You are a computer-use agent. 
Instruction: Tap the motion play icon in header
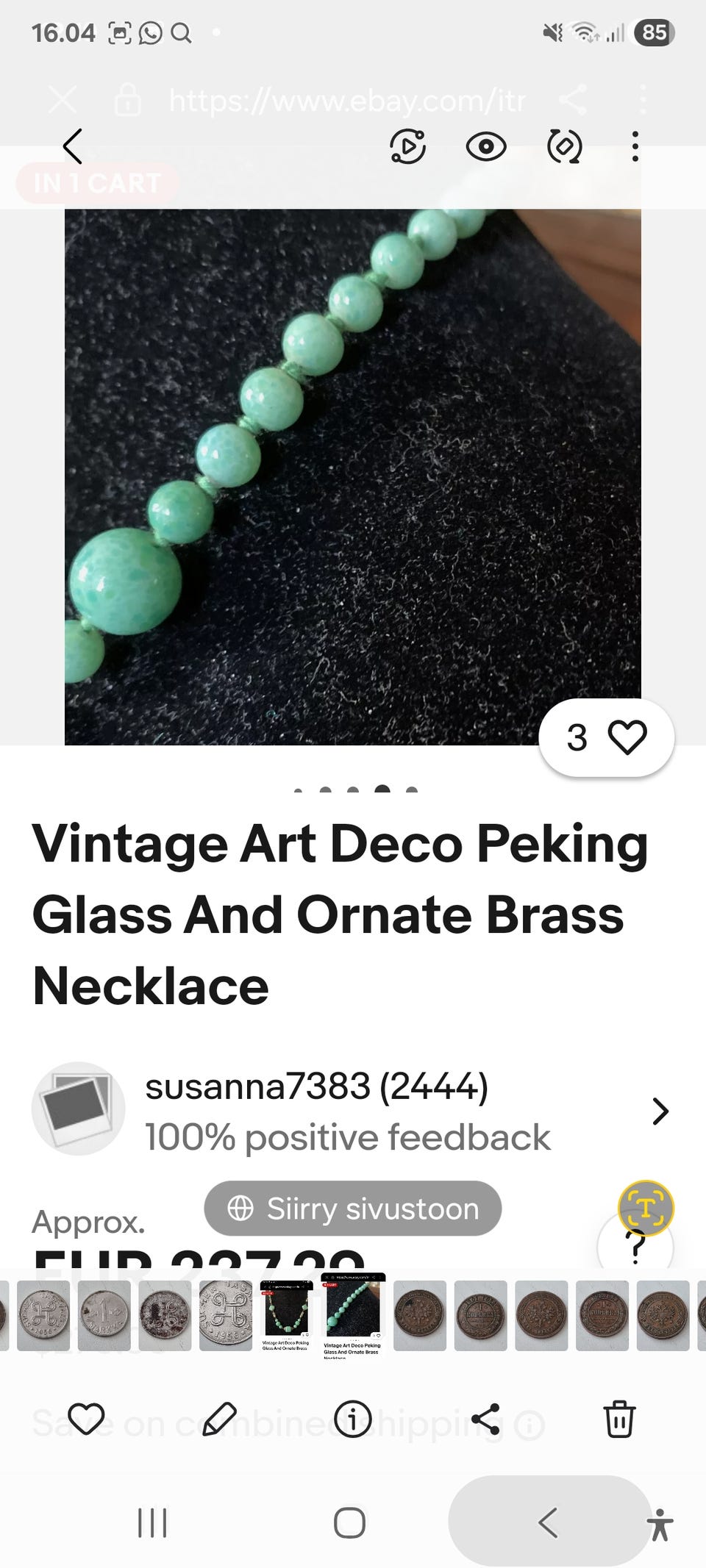pyautogui.click(x=407, y=146)
